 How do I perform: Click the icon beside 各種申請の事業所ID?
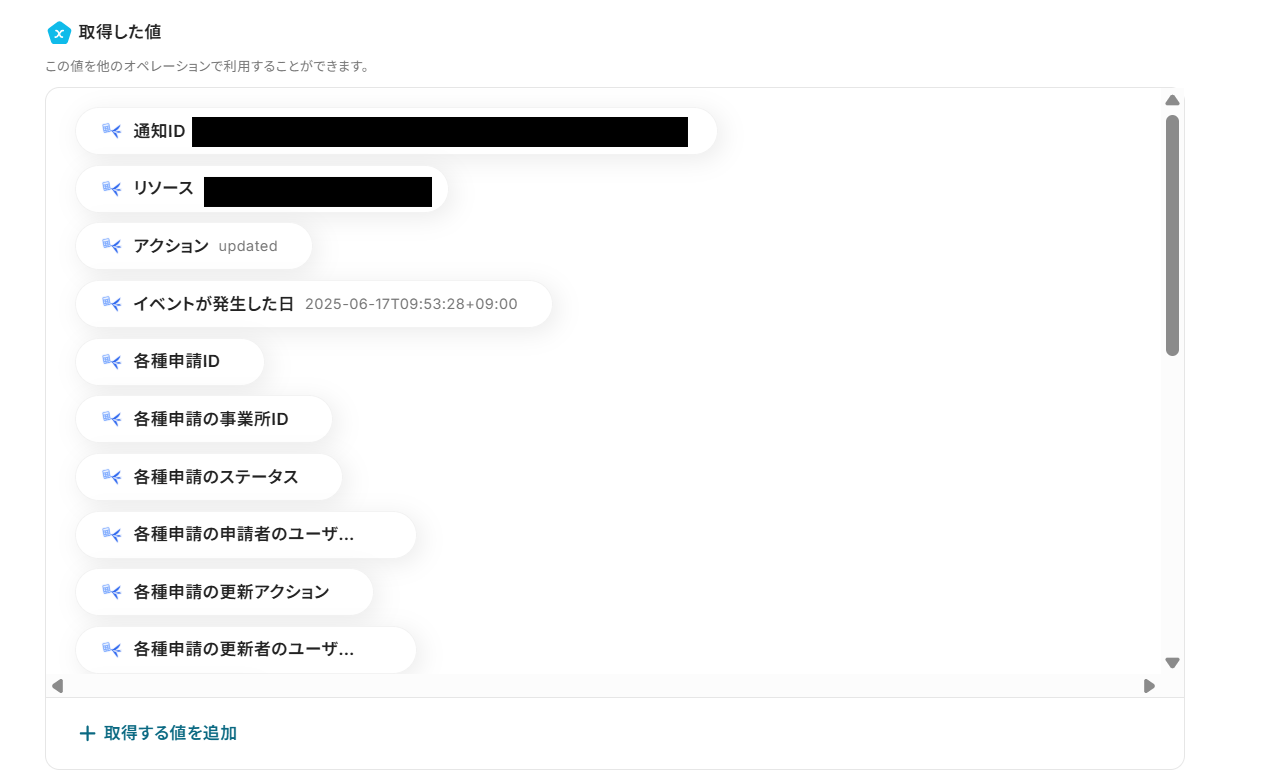[x=111, y=419]
